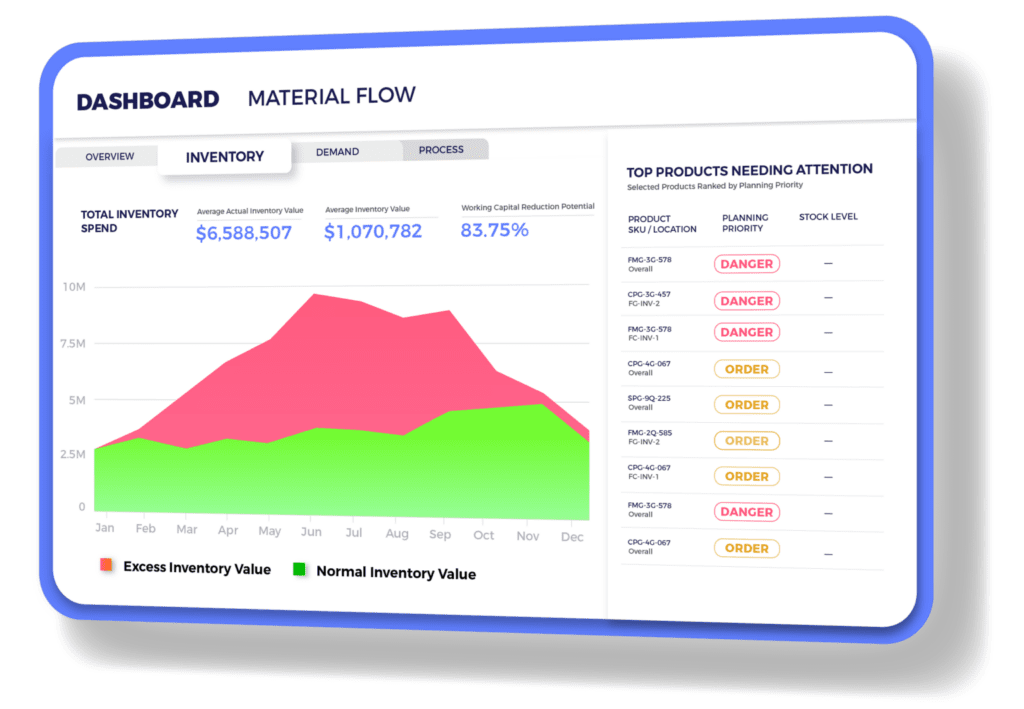Switch to the Demand tab
Image resolution: width=1024 pixels, height=709 pixels.
338,152
